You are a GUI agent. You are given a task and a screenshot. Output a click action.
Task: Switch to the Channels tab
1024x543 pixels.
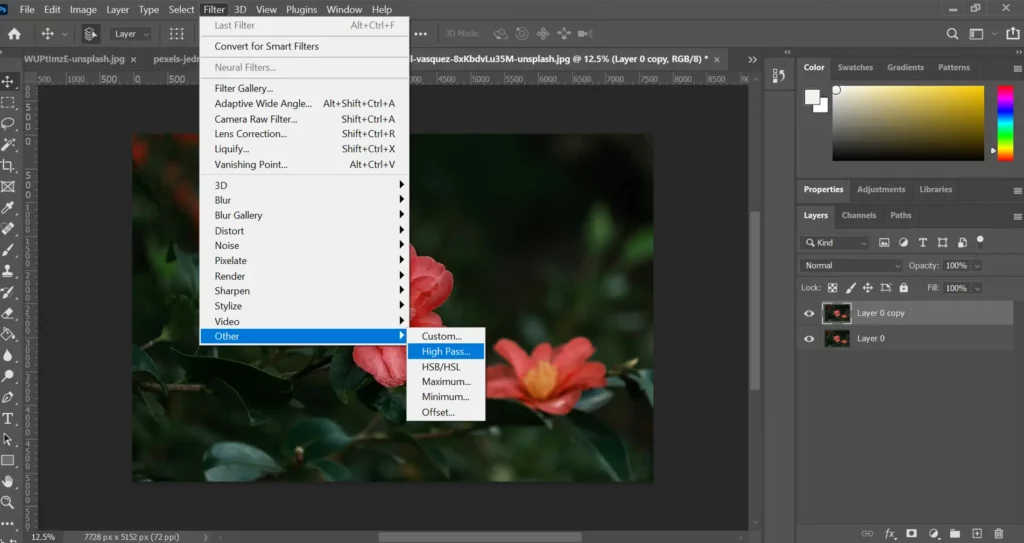859,216
